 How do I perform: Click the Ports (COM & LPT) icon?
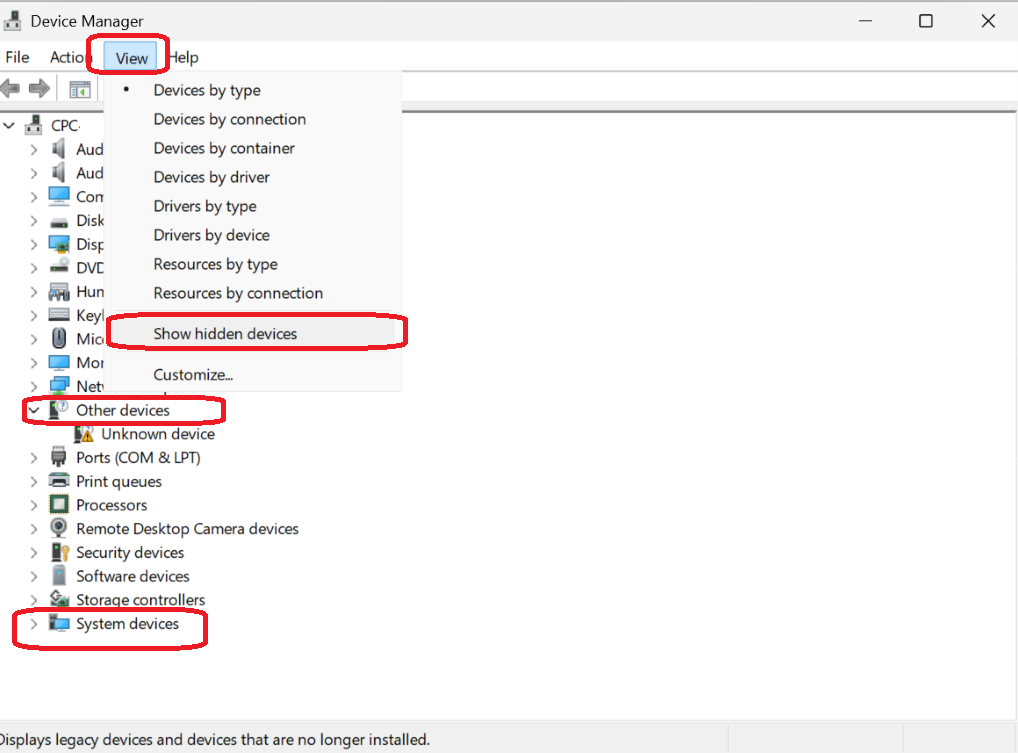(x=58, y=457)
